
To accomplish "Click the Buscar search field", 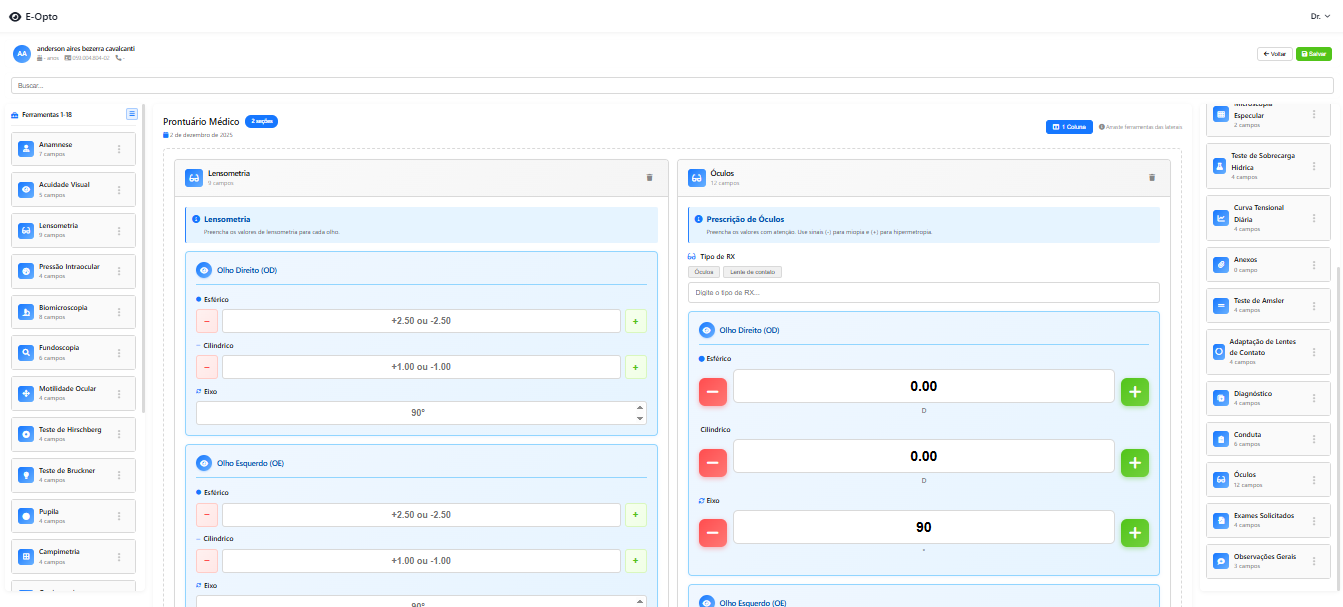I will 671,86.
